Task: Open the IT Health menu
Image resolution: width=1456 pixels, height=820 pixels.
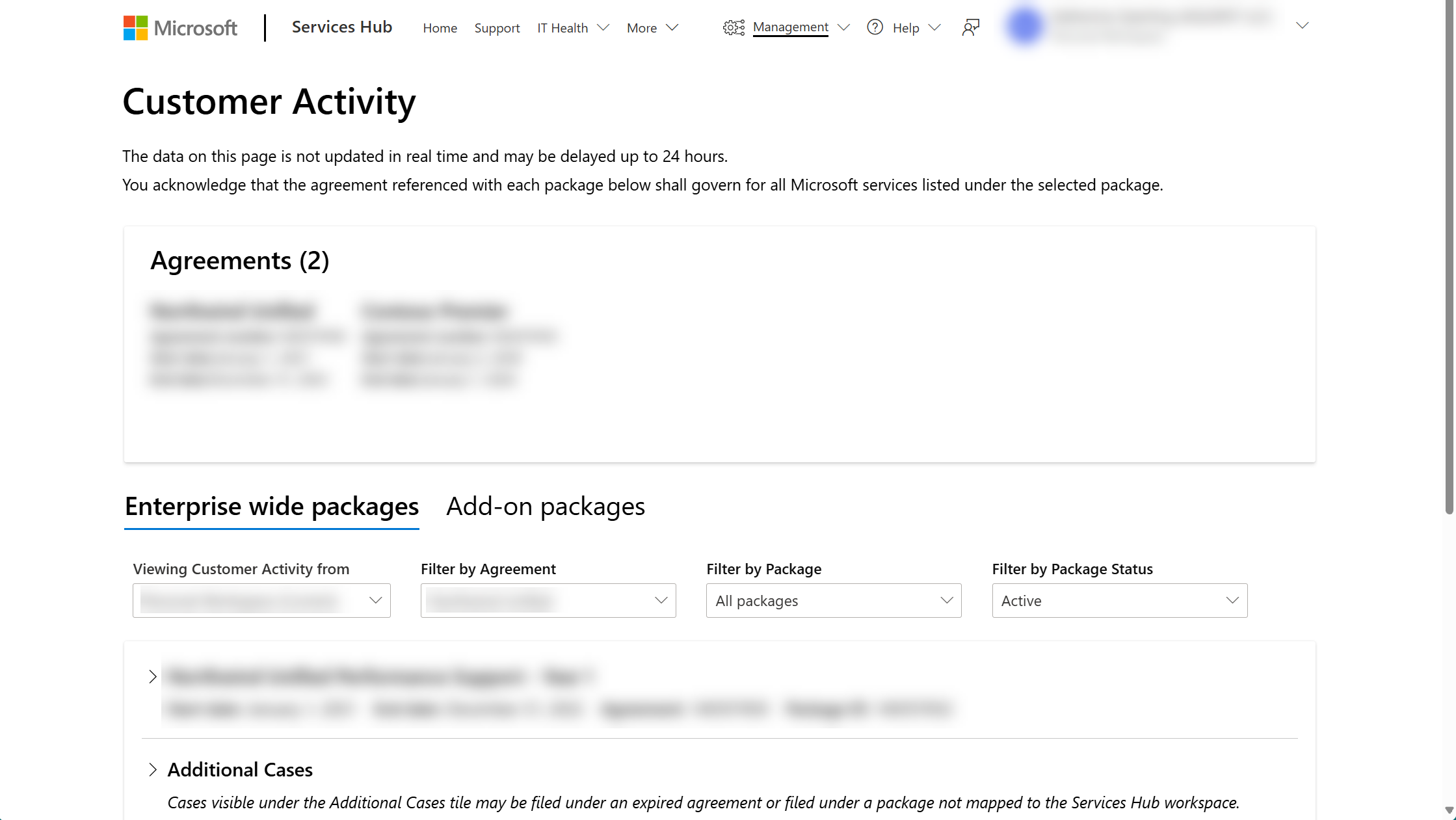Action: pyautogui.click(x=573, y=28)
